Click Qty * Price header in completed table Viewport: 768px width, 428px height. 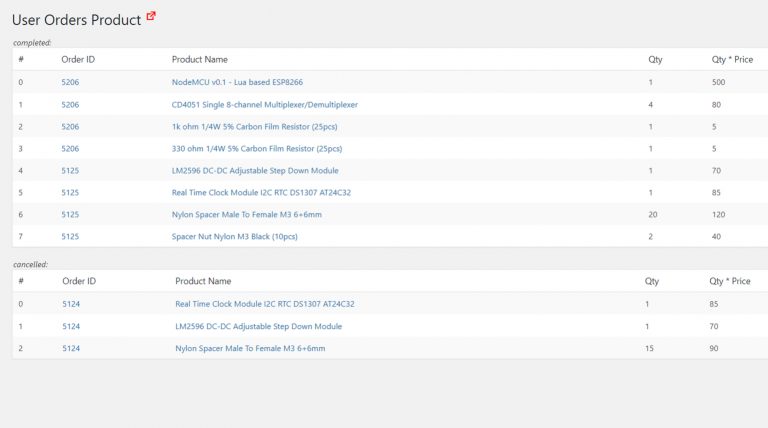click(732, 60)
